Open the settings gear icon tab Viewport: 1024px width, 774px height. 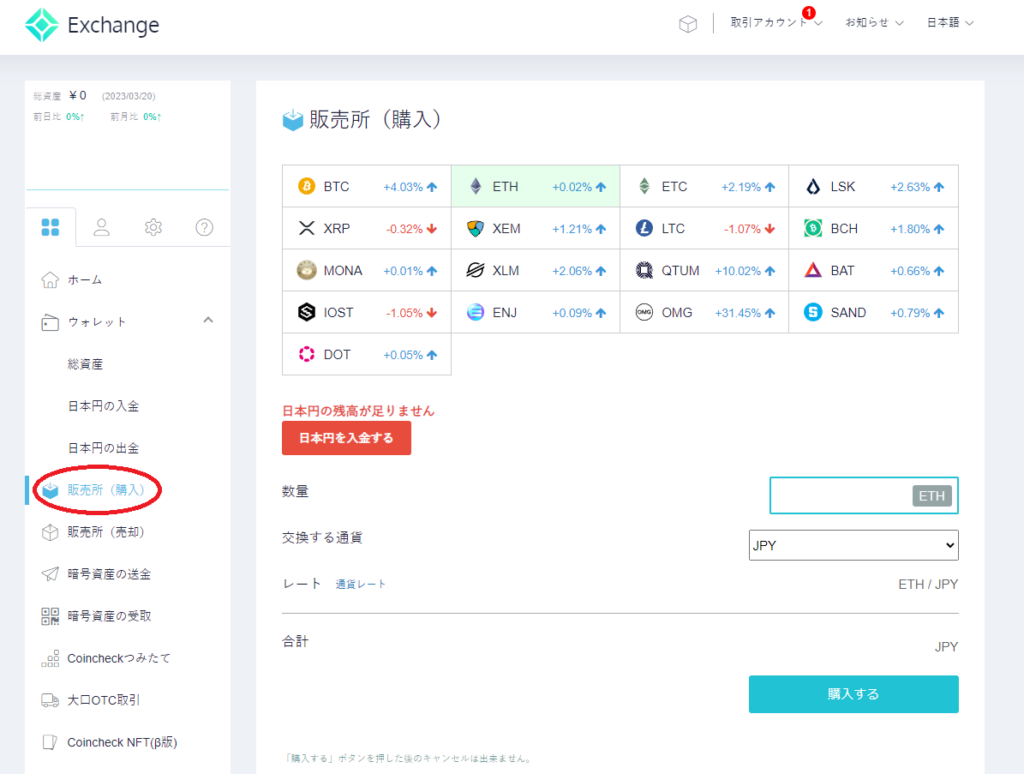point(153,227)
